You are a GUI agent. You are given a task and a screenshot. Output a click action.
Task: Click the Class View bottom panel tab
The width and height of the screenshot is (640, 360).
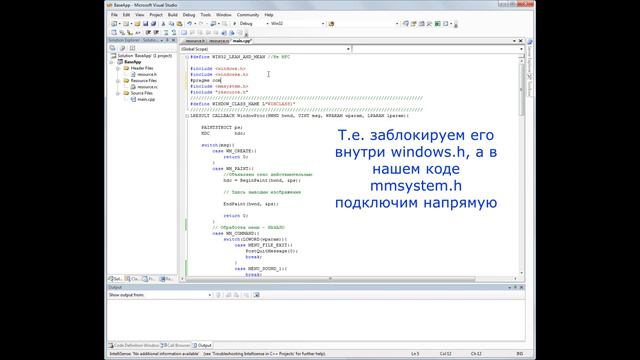pyautogui.click(x=132, y=279)
